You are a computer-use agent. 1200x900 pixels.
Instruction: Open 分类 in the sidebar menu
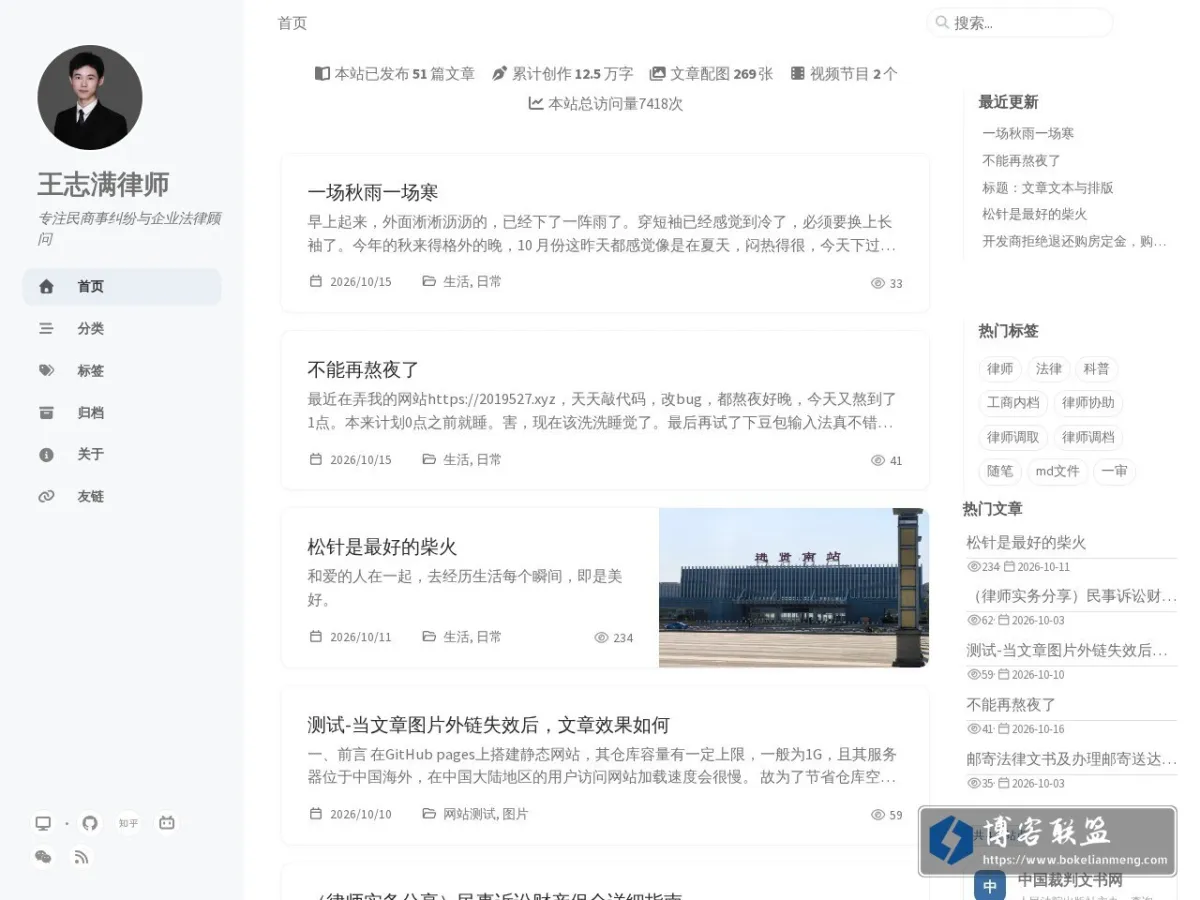pyautogui.click(x=122, y=329)
